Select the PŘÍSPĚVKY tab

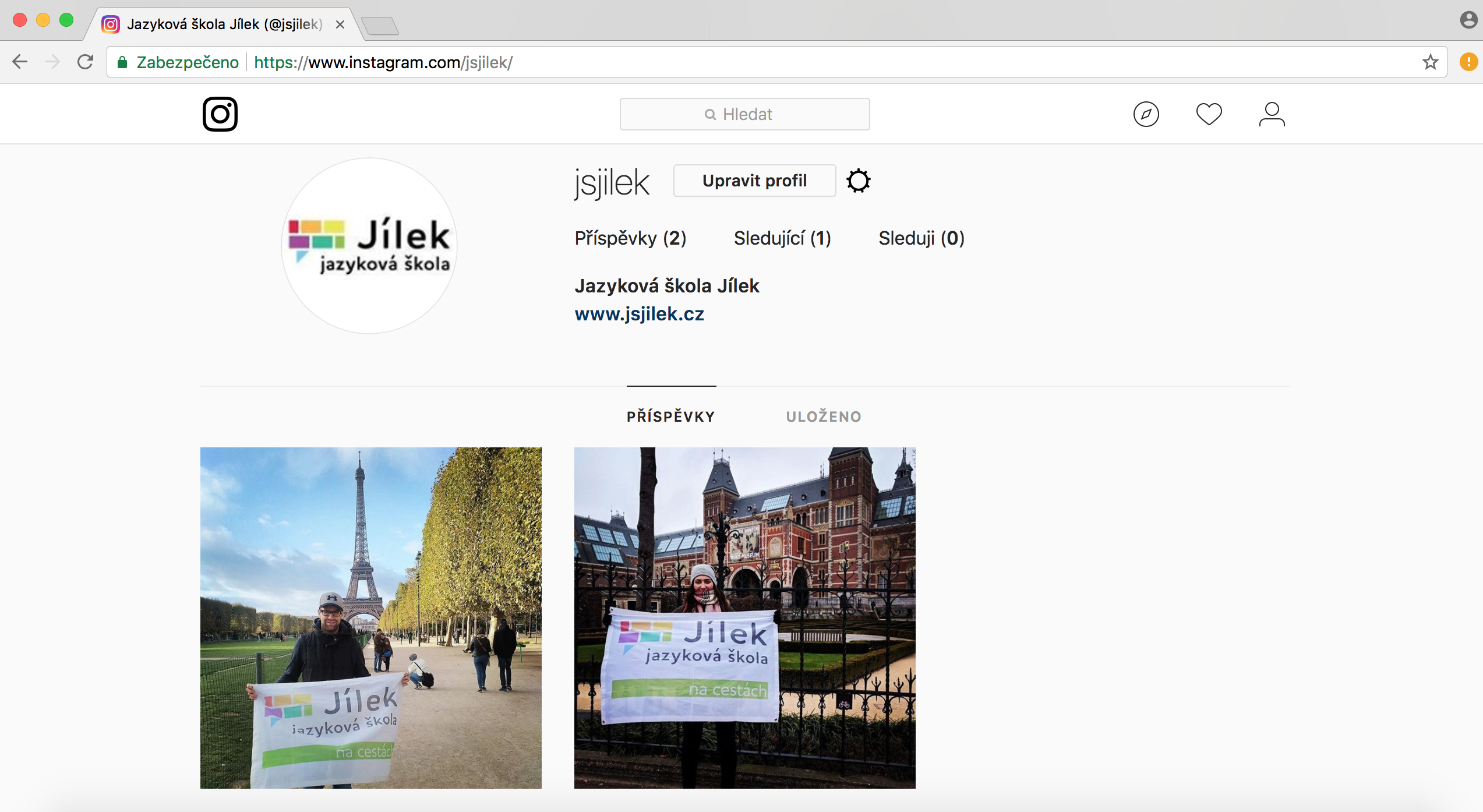pyautogui.click(x=670, y=416)
